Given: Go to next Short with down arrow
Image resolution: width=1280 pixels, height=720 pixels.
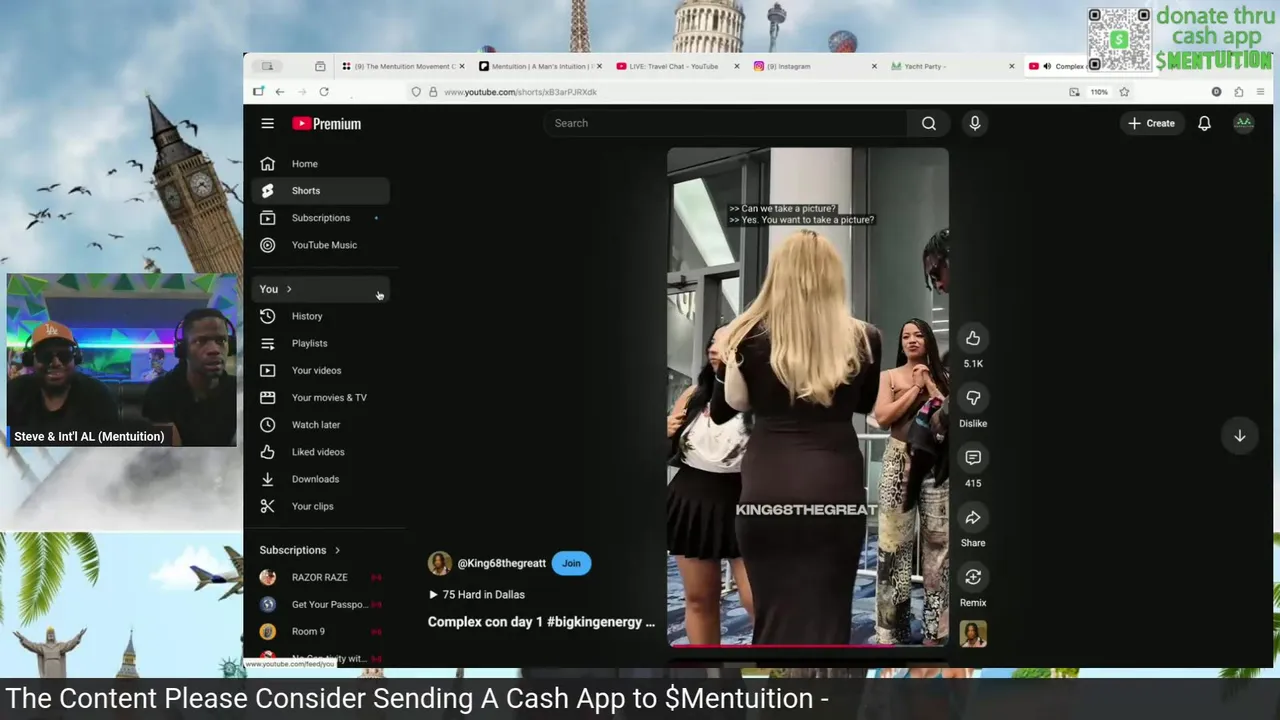Looking at the screenshot, I should [1239, 436].
